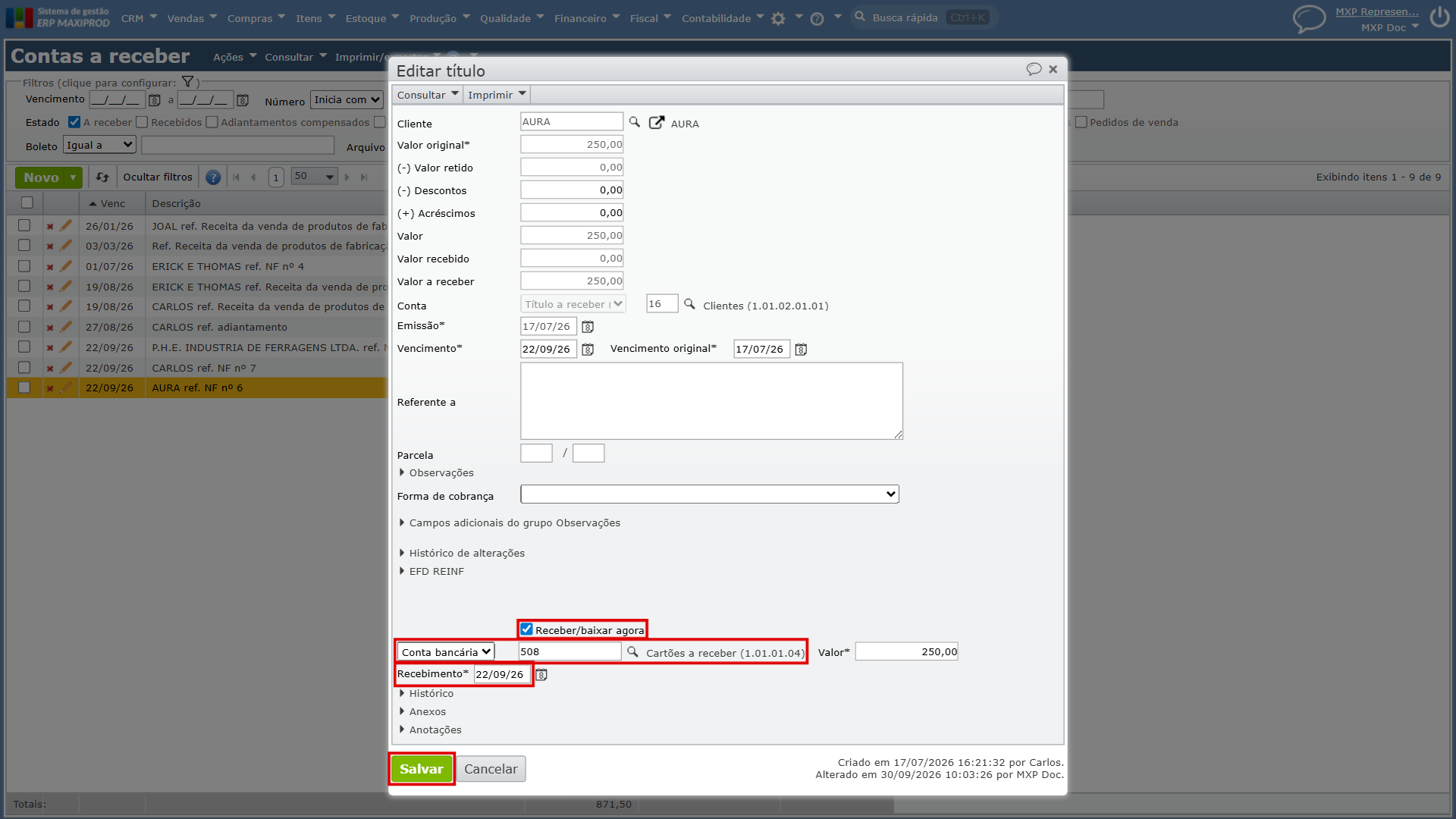Open the Recebimento calendar picker

(541, 674)
